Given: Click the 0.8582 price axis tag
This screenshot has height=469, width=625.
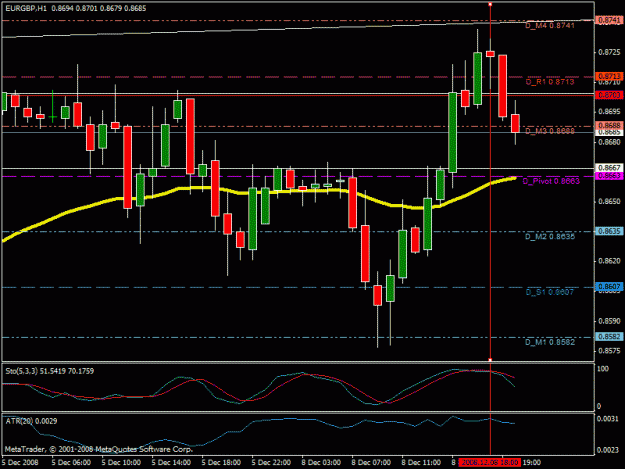Looking at the screenshot, I should [609, 337].
